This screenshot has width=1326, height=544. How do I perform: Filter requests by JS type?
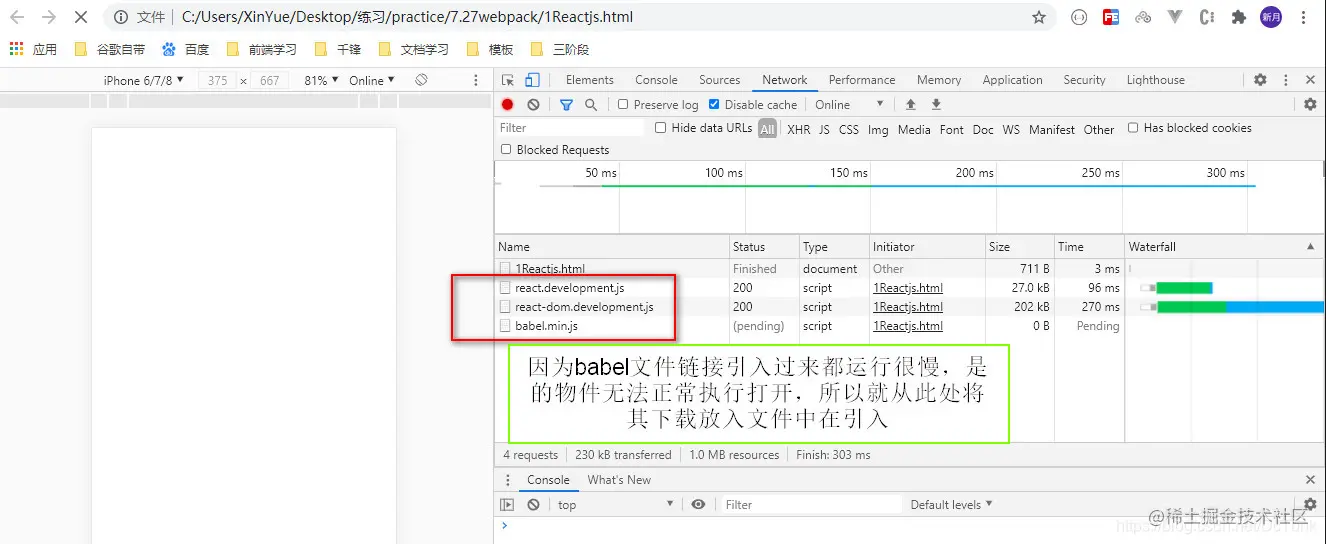coord(824,129)
